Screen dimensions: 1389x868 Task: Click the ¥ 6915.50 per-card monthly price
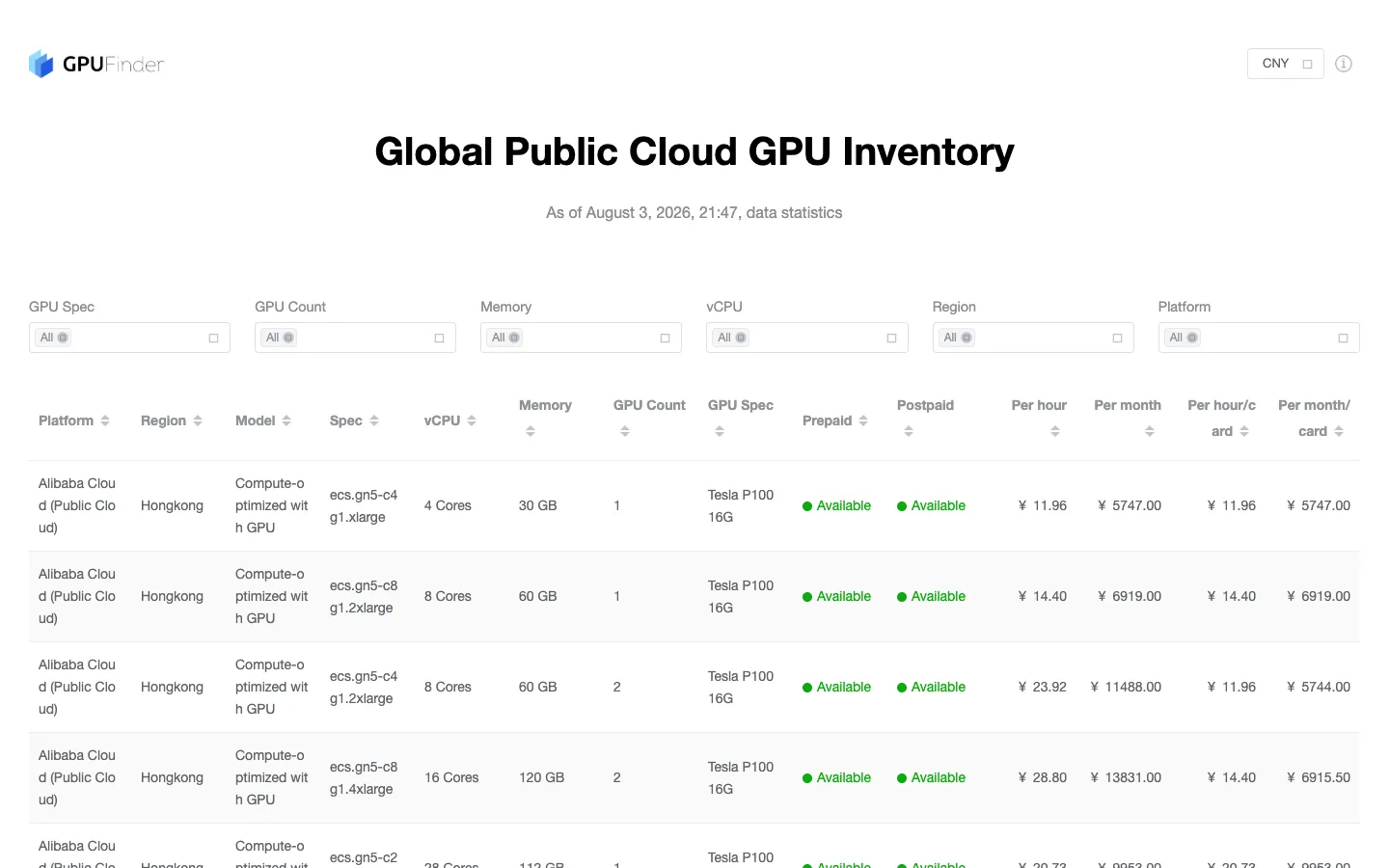click(1319, 777)
